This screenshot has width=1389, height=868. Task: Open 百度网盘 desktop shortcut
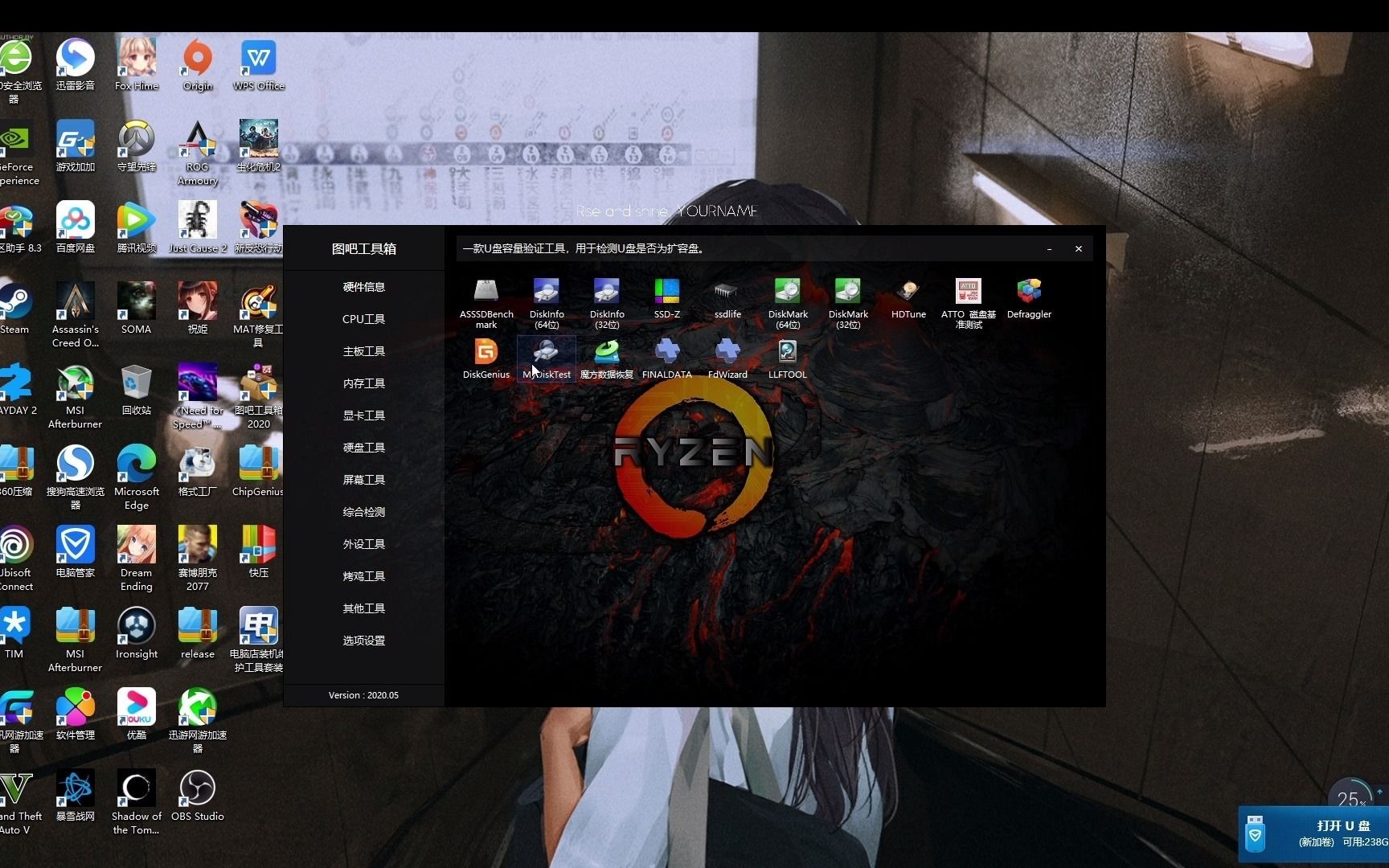pos(76,228)
